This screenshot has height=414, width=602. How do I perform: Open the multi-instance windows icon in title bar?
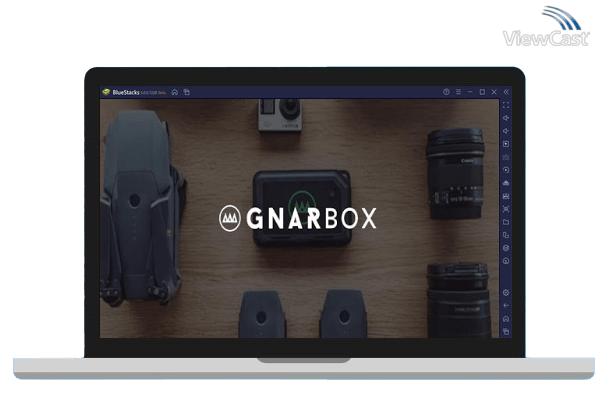[x=187, y=92]
